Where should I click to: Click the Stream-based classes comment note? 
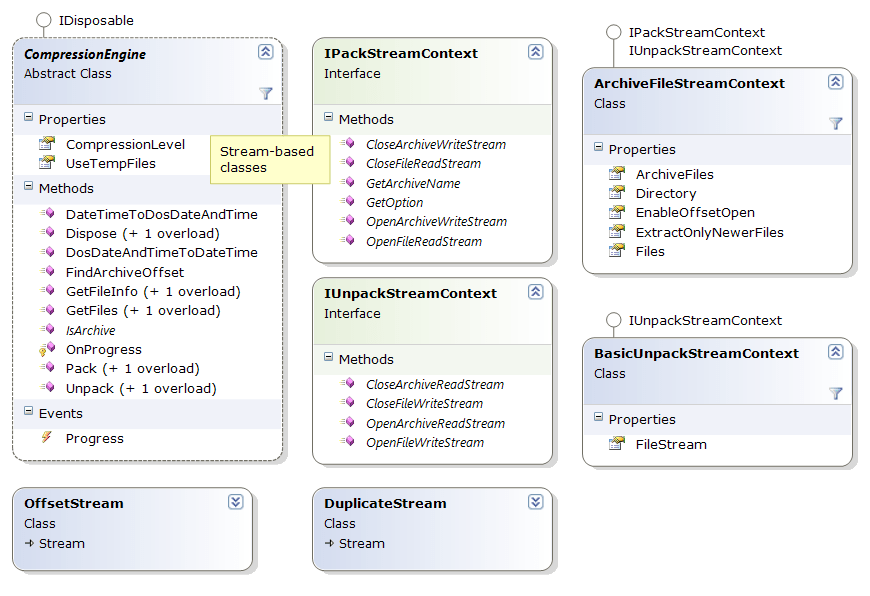click(270, 160)
